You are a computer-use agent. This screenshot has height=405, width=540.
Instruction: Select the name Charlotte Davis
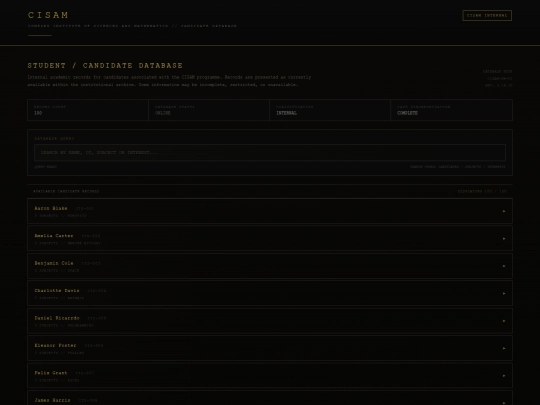[x=57, y=291]
